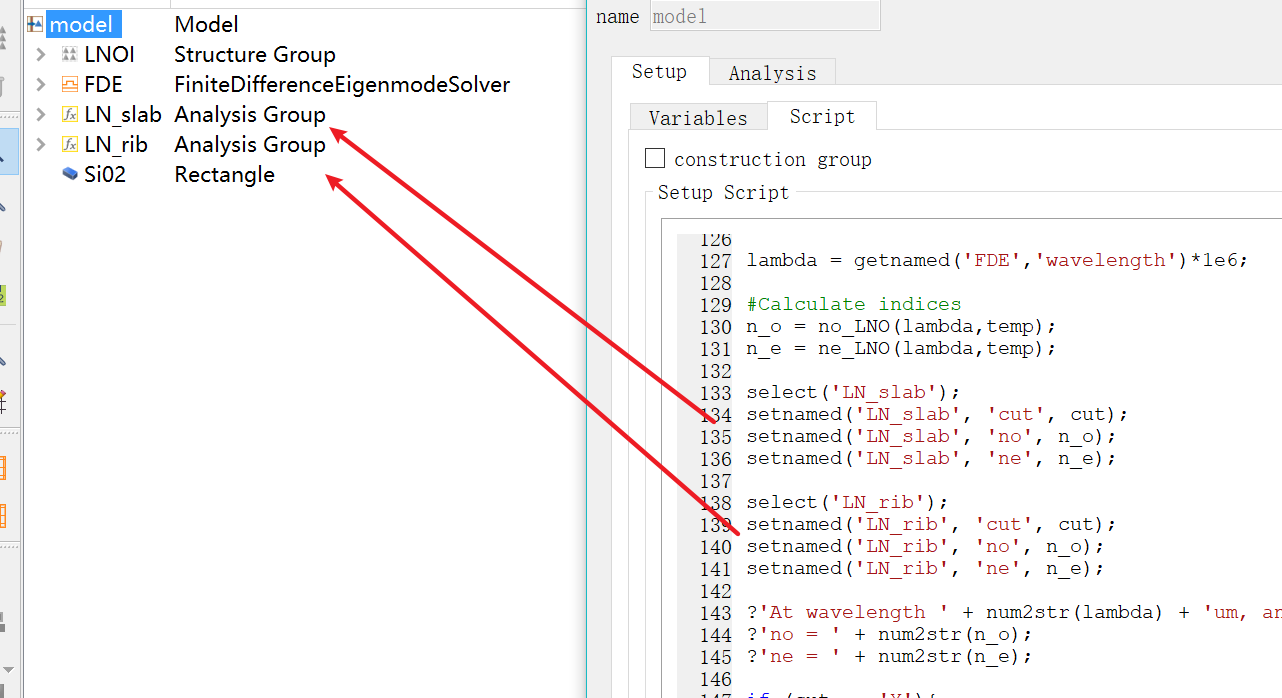Click the blue rectangle icon beside Si02
The image size is (1282, 698).
(69, 174)
